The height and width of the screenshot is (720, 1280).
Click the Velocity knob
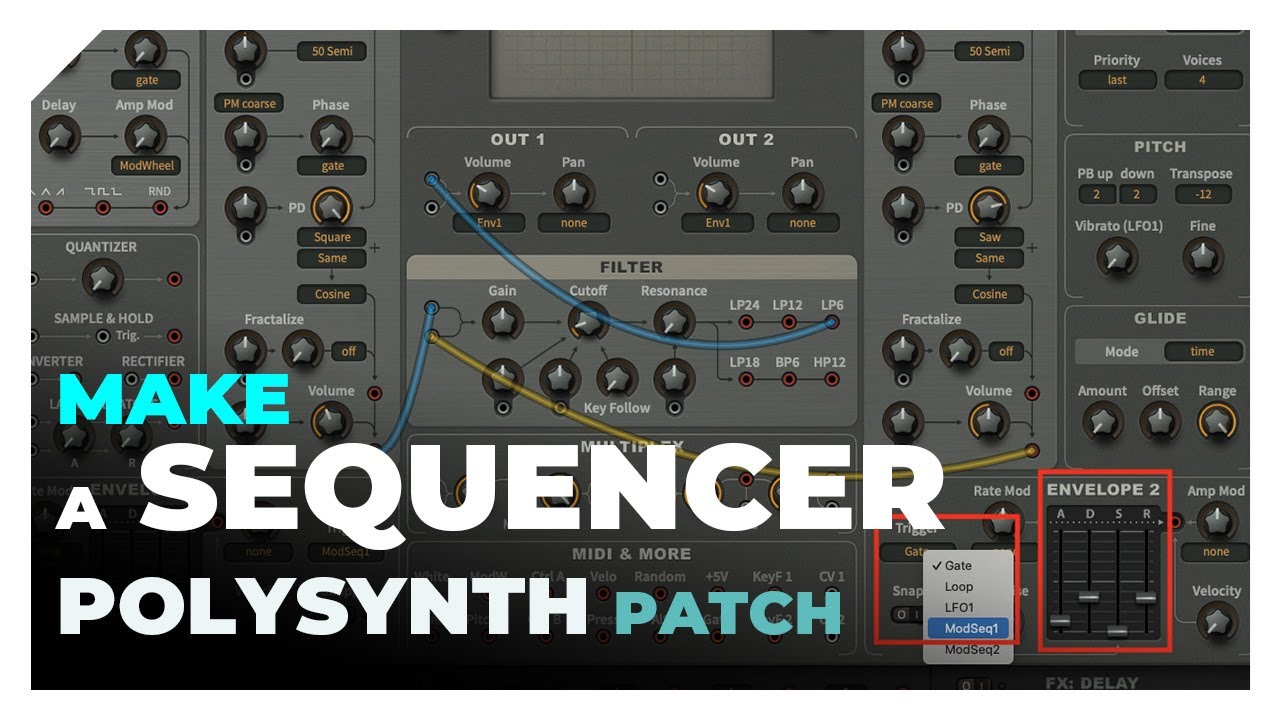pos(1216,622)
